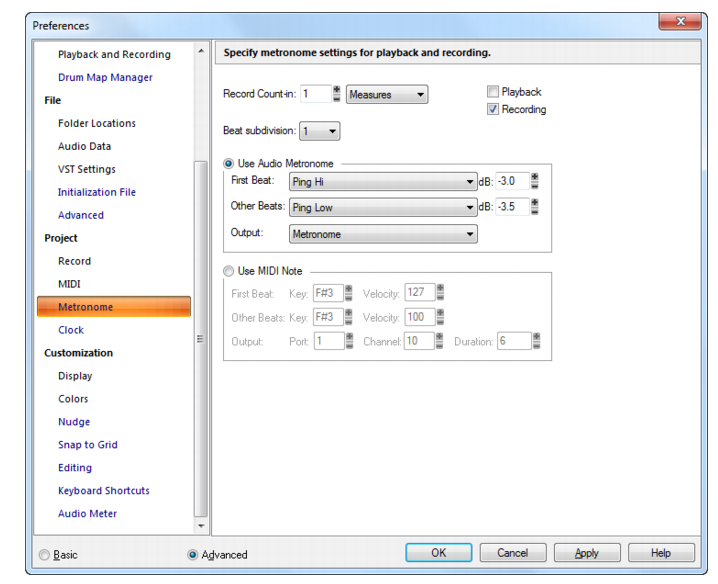Expand First Beat Ping Hi dropdown
Viewport: 718px width, 584px height.
383,182
